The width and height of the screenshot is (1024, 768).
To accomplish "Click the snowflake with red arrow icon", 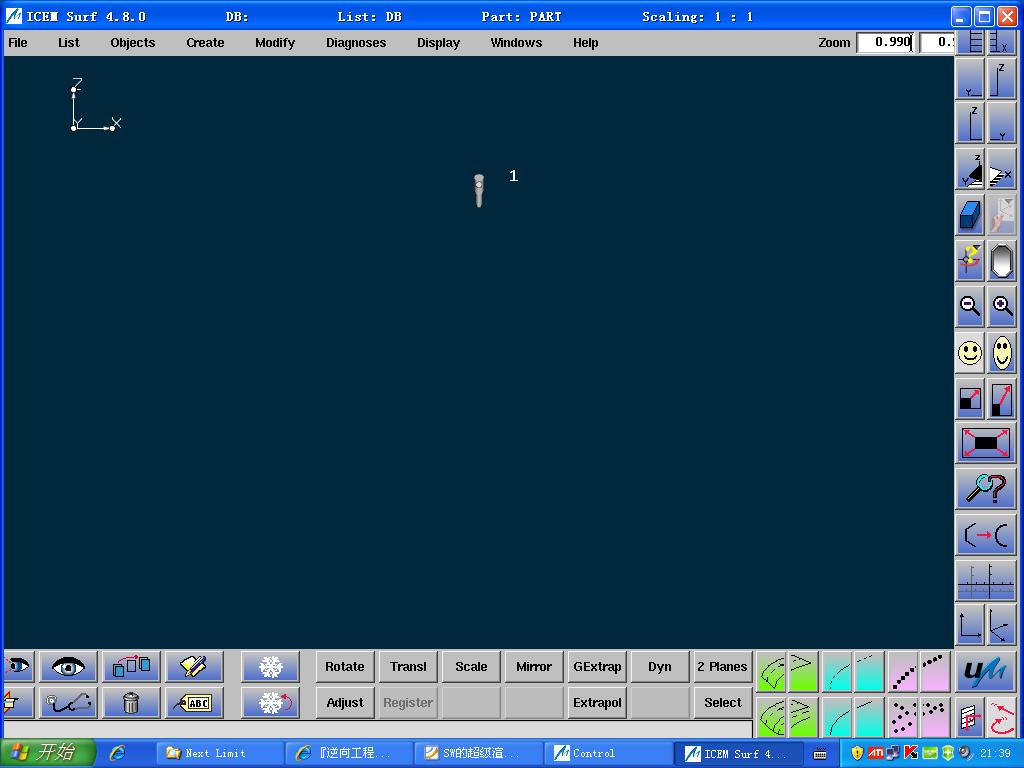I will [x=270, y=703].
